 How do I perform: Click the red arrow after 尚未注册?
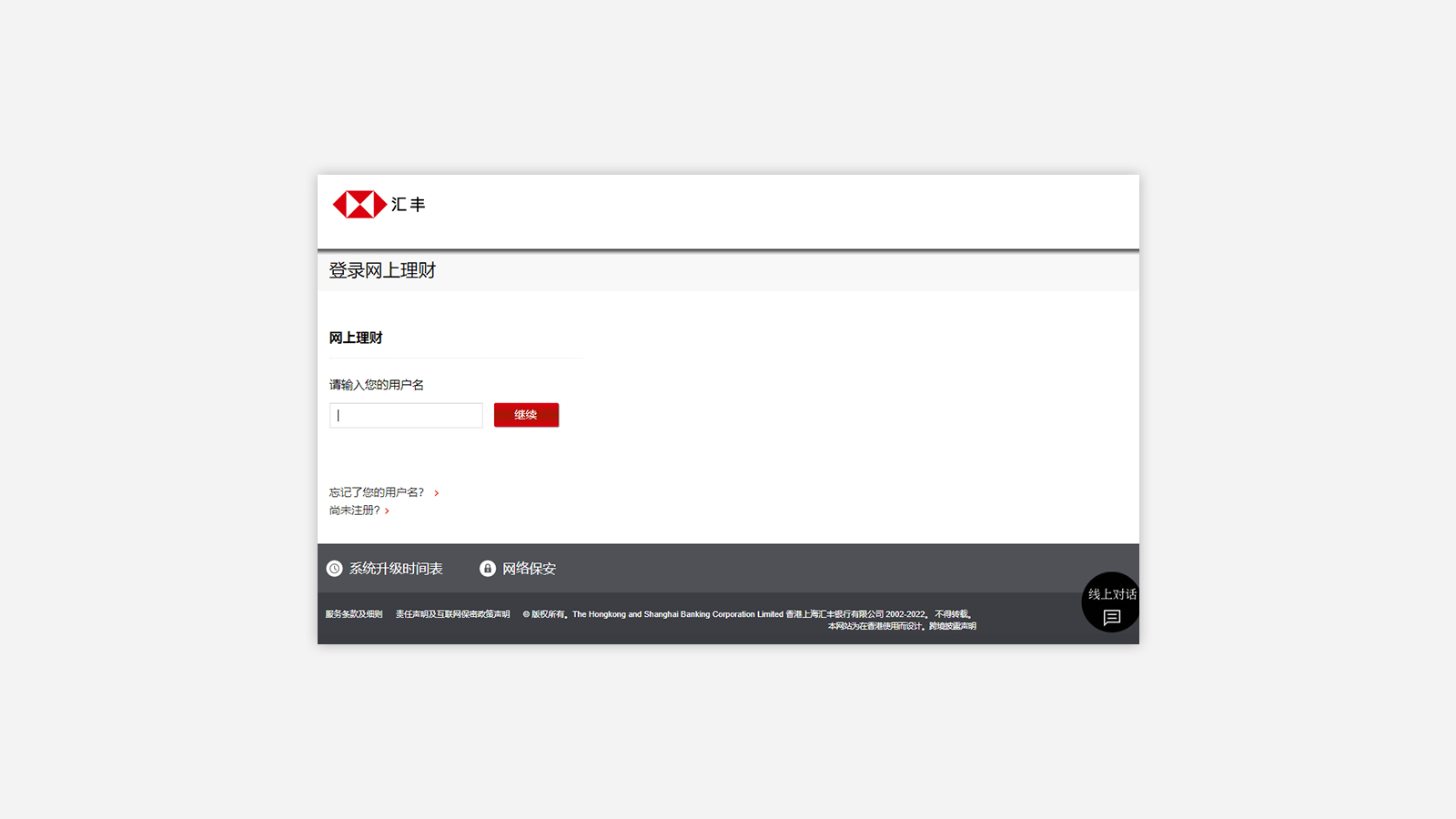click(387, 511)
